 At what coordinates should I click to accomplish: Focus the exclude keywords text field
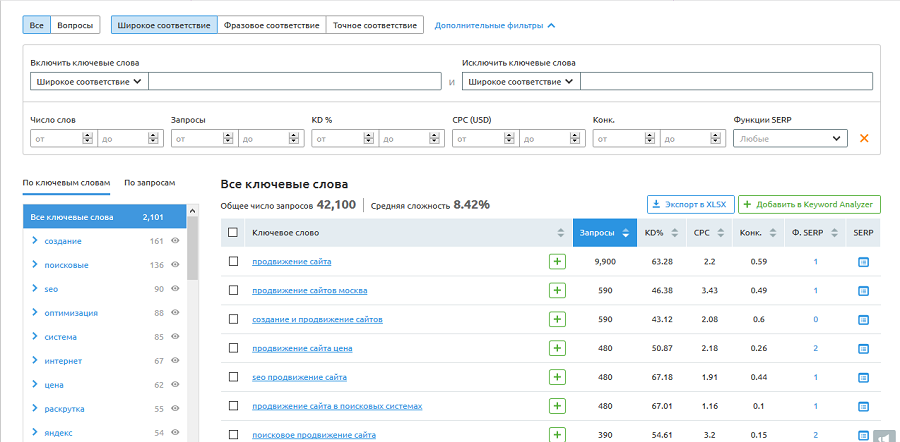[x=726, y=82]
